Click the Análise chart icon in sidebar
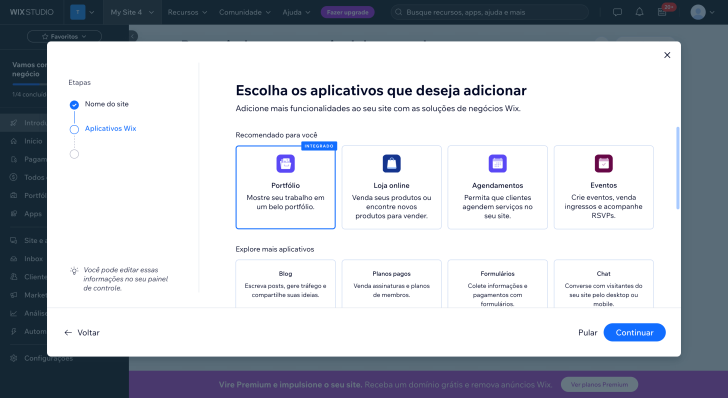Viewport: 728px width, 398px height. 14,313
